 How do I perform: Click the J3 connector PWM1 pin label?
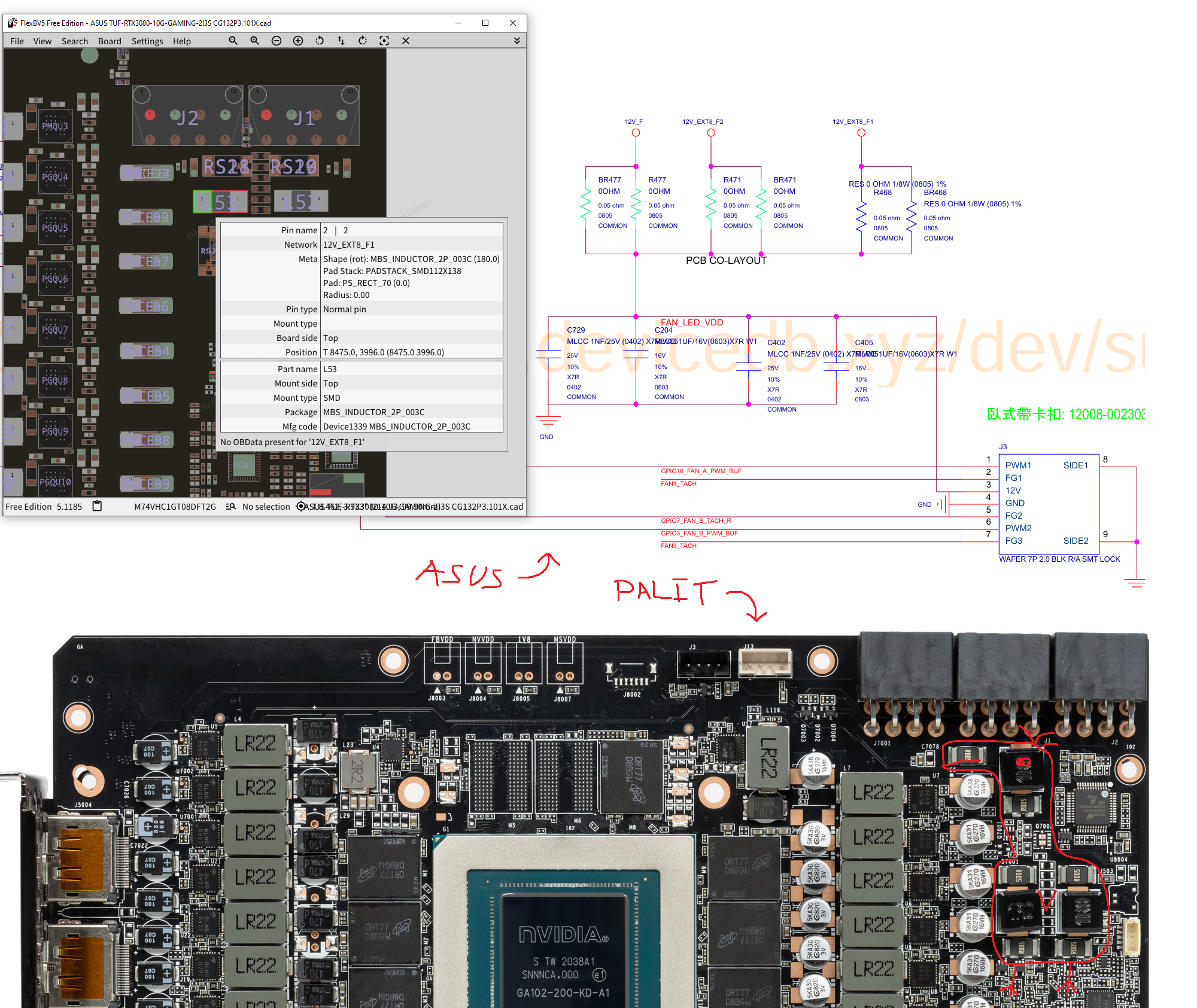coord(1018,465)
